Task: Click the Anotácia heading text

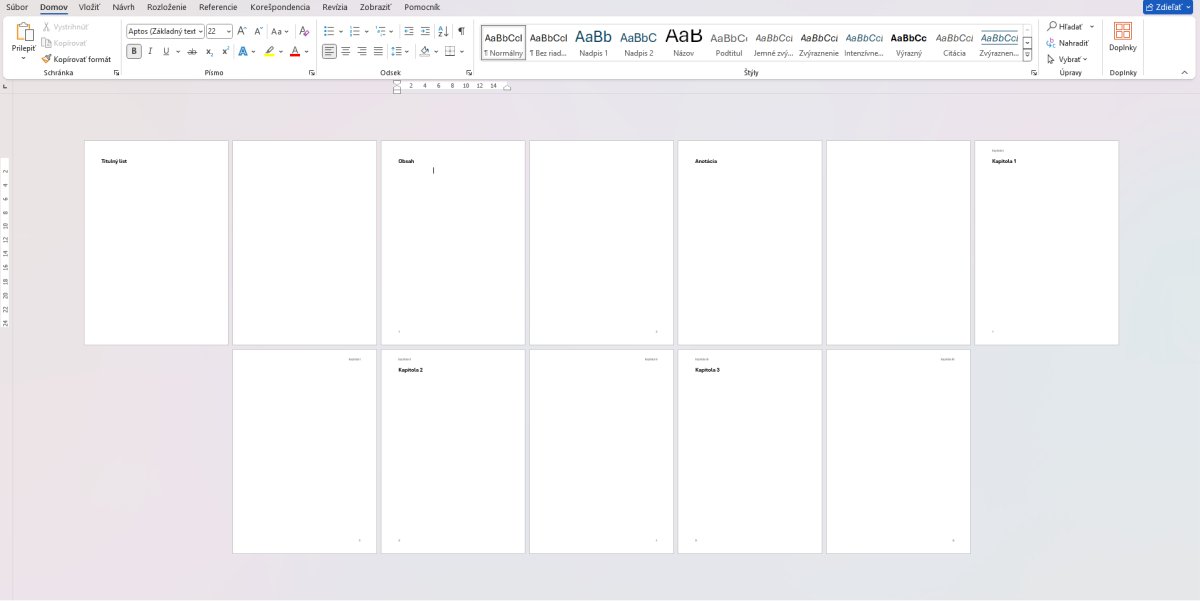Action: [x=706, y=161]
